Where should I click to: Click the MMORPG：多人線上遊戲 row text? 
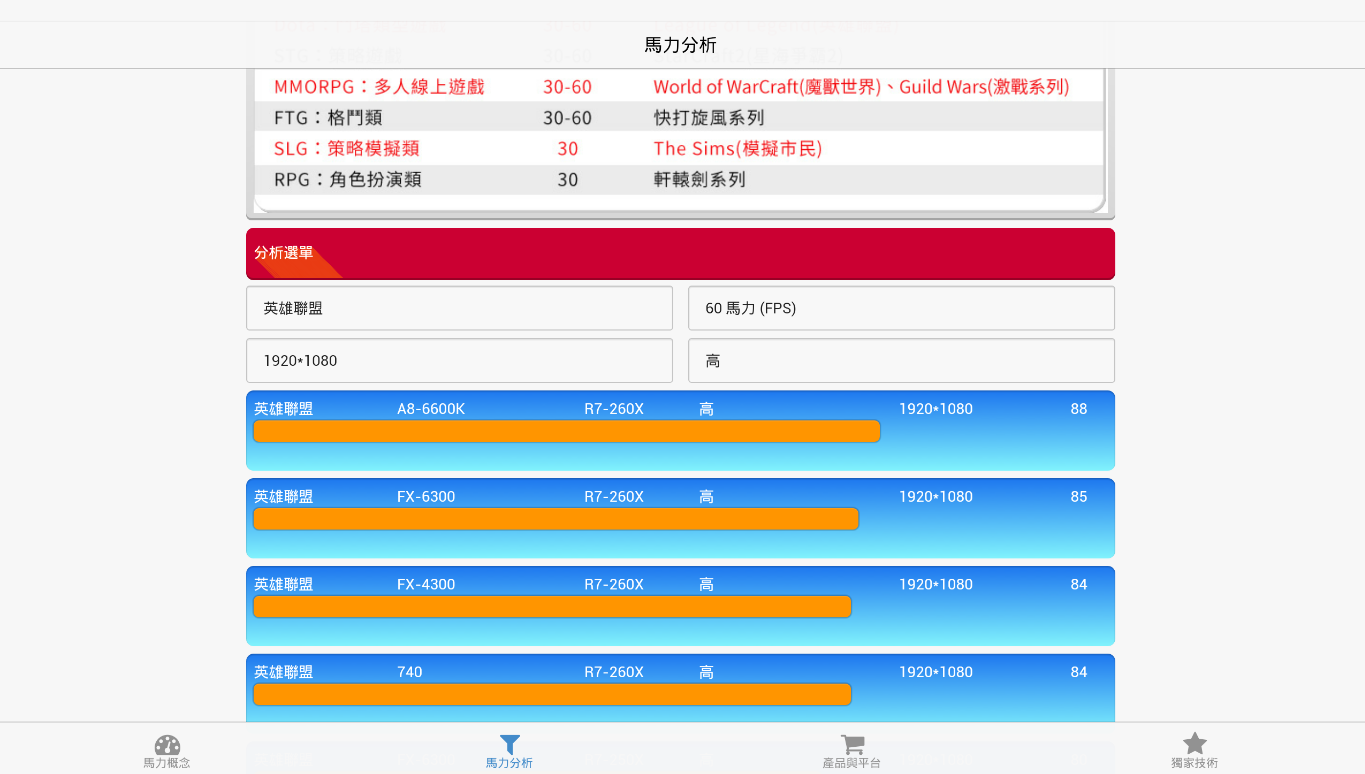(379, 87)
